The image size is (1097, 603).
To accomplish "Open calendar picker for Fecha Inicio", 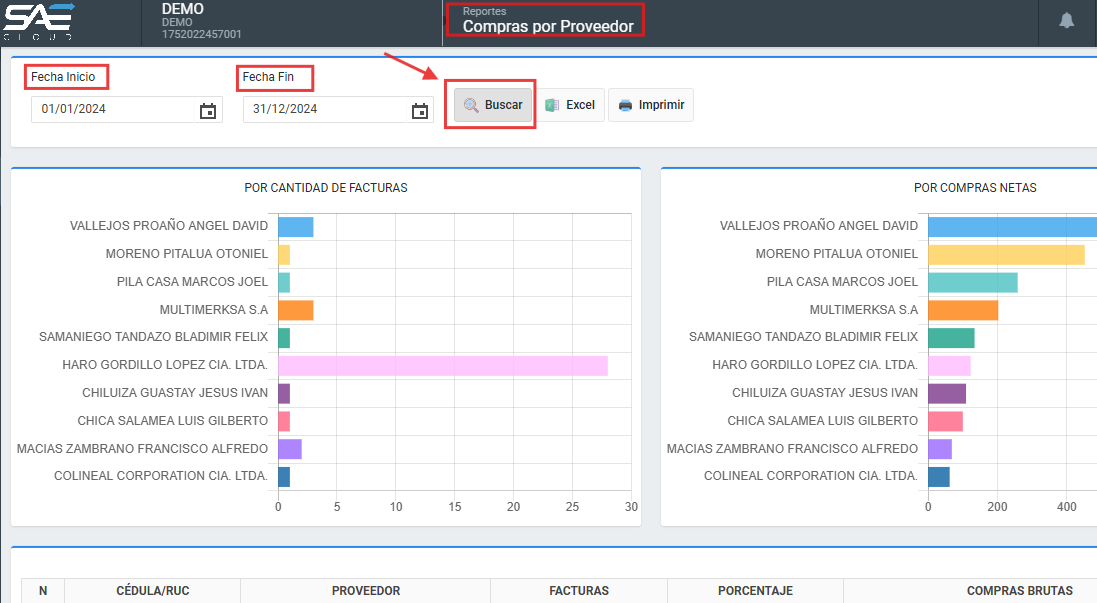I will 208,110.
